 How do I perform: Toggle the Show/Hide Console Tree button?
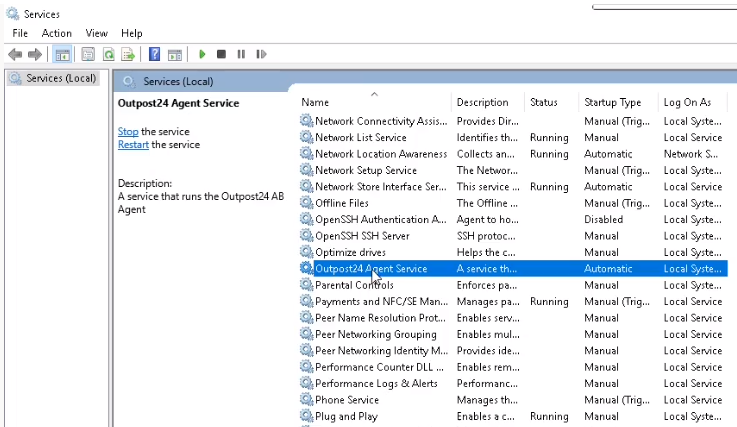pyautogui.click(x=63, y=54)
